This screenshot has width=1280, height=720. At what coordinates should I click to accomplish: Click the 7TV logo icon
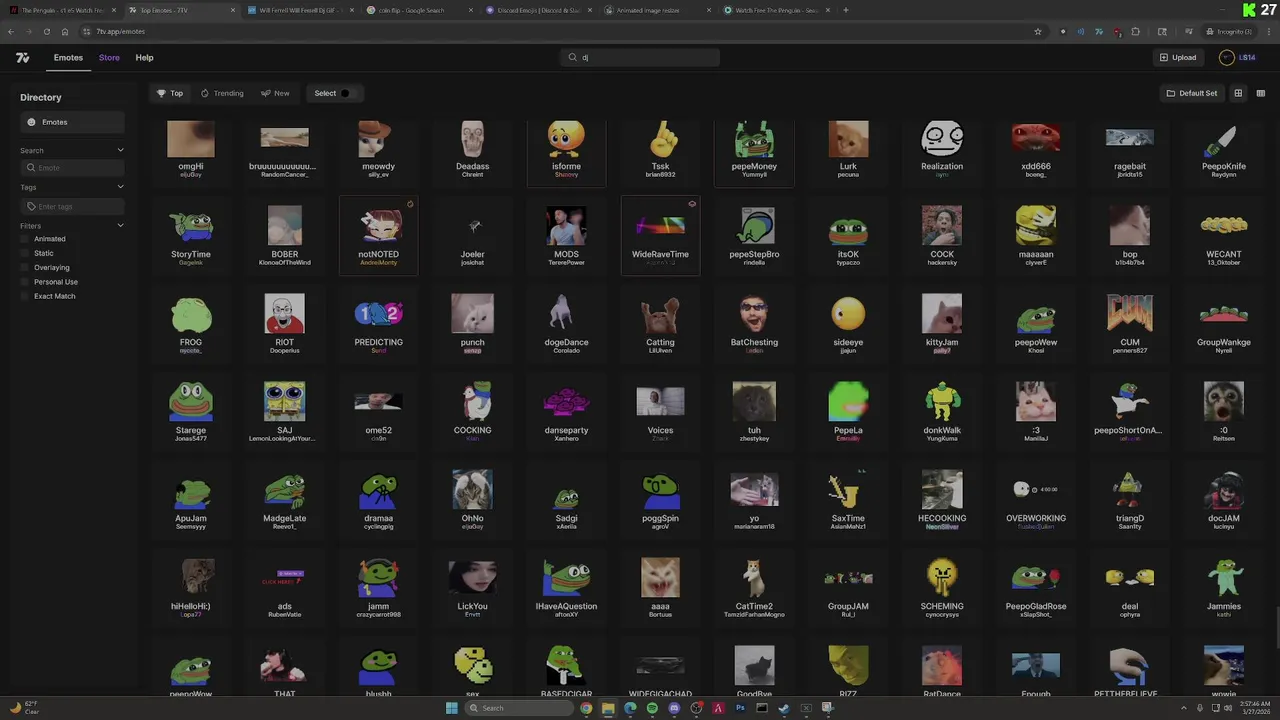coord(23,58)
